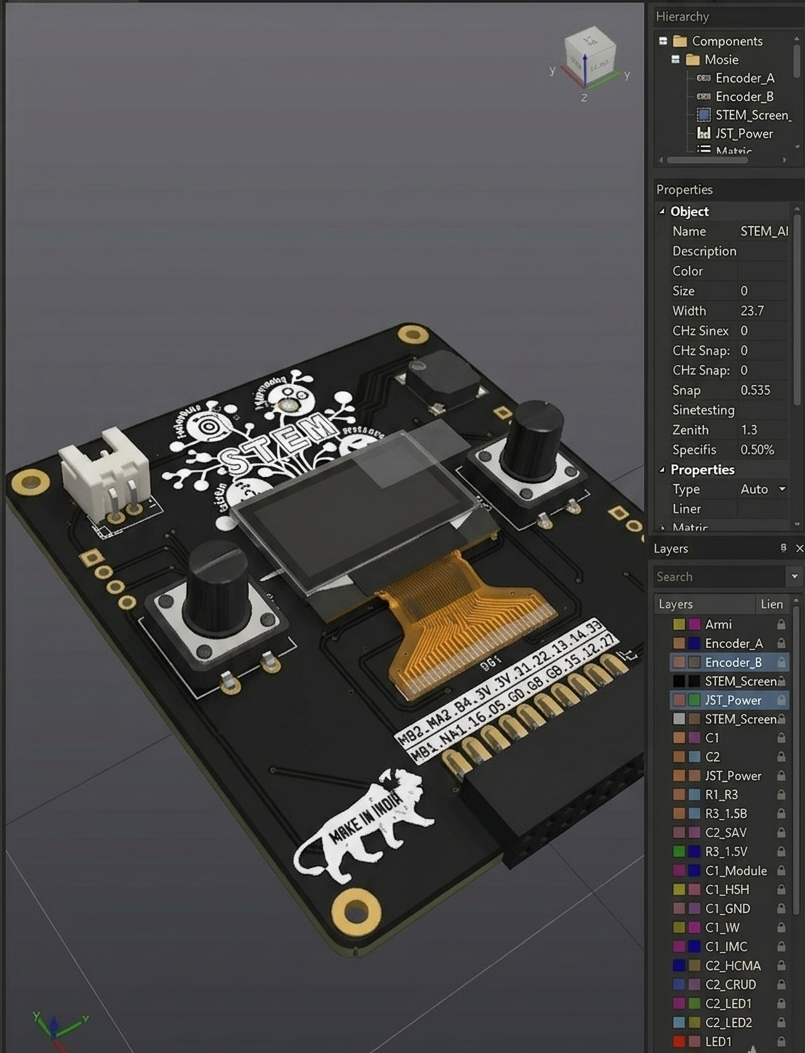Click lock icon of C1_W layer
Viewport: 805px width, 1053px height.
[781, 927]
